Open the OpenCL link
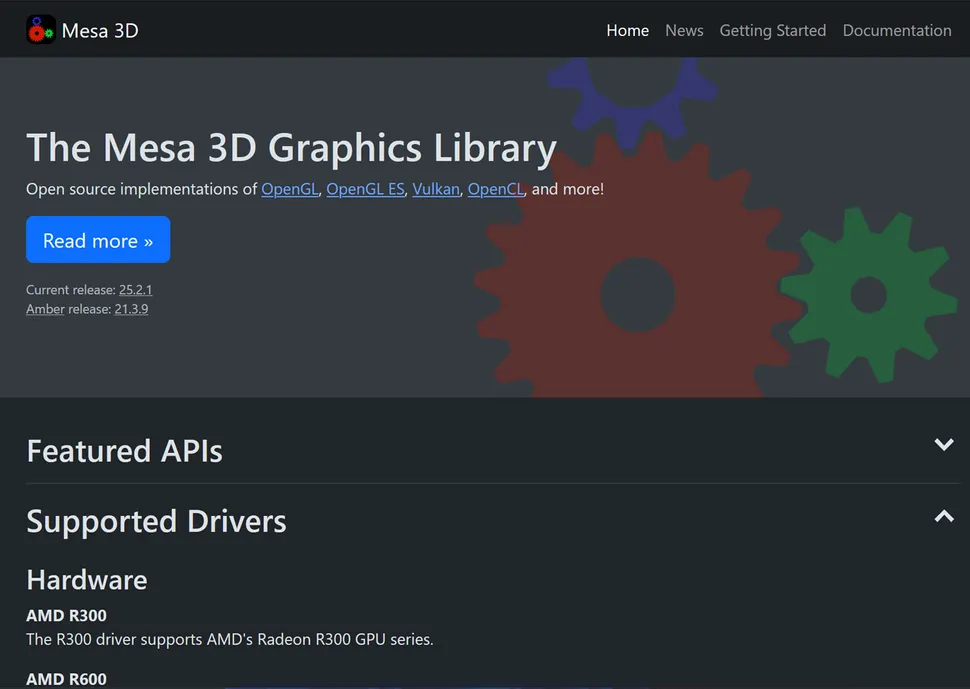The height and width of the screenshot is (689, 970). tap(495, 189)
